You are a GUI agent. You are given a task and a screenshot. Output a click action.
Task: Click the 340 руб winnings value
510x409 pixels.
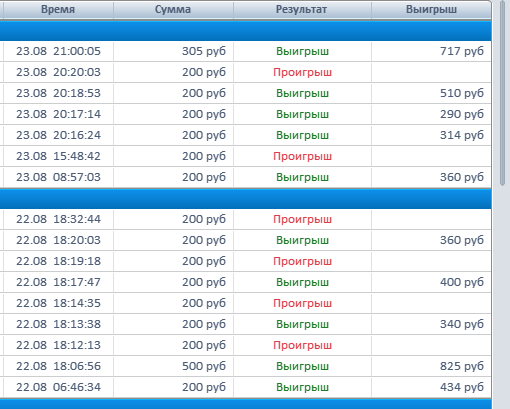pos(462,324)
